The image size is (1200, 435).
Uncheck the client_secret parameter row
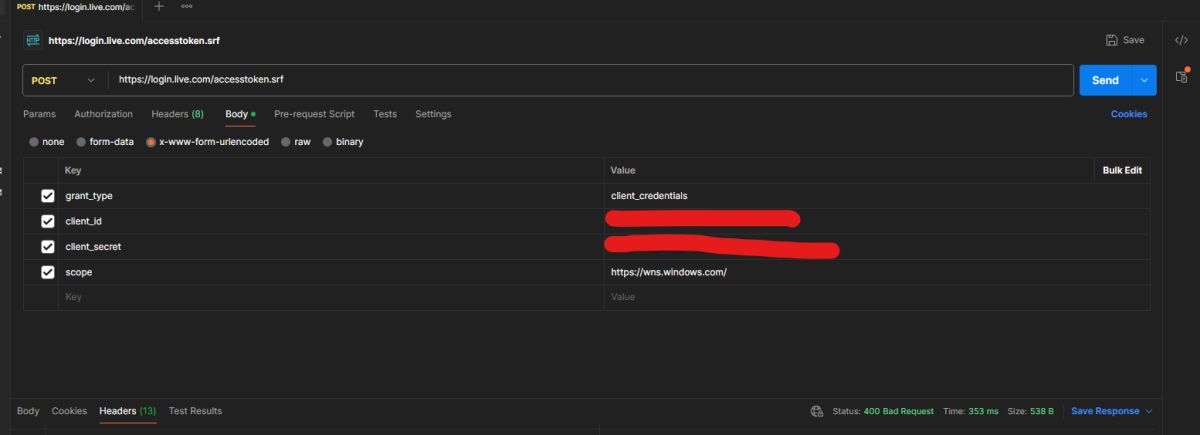tap(47, 247)
